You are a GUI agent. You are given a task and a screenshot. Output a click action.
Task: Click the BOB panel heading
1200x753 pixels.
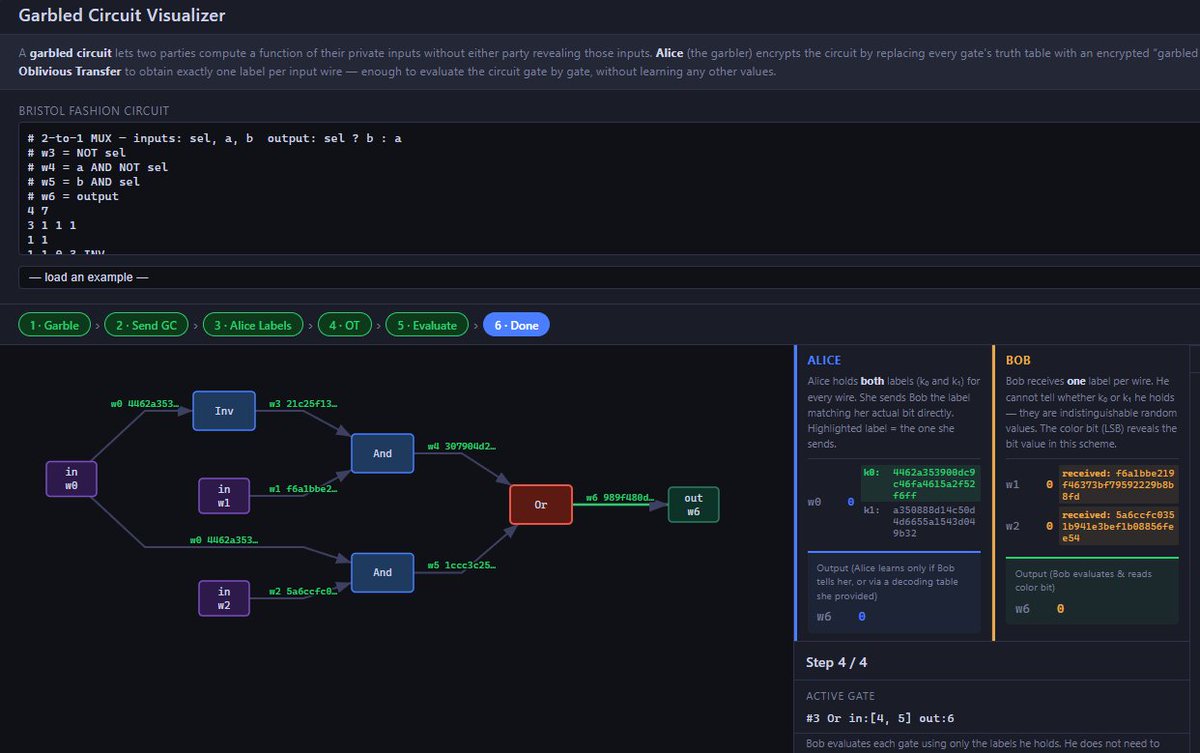click(1017, 360)
